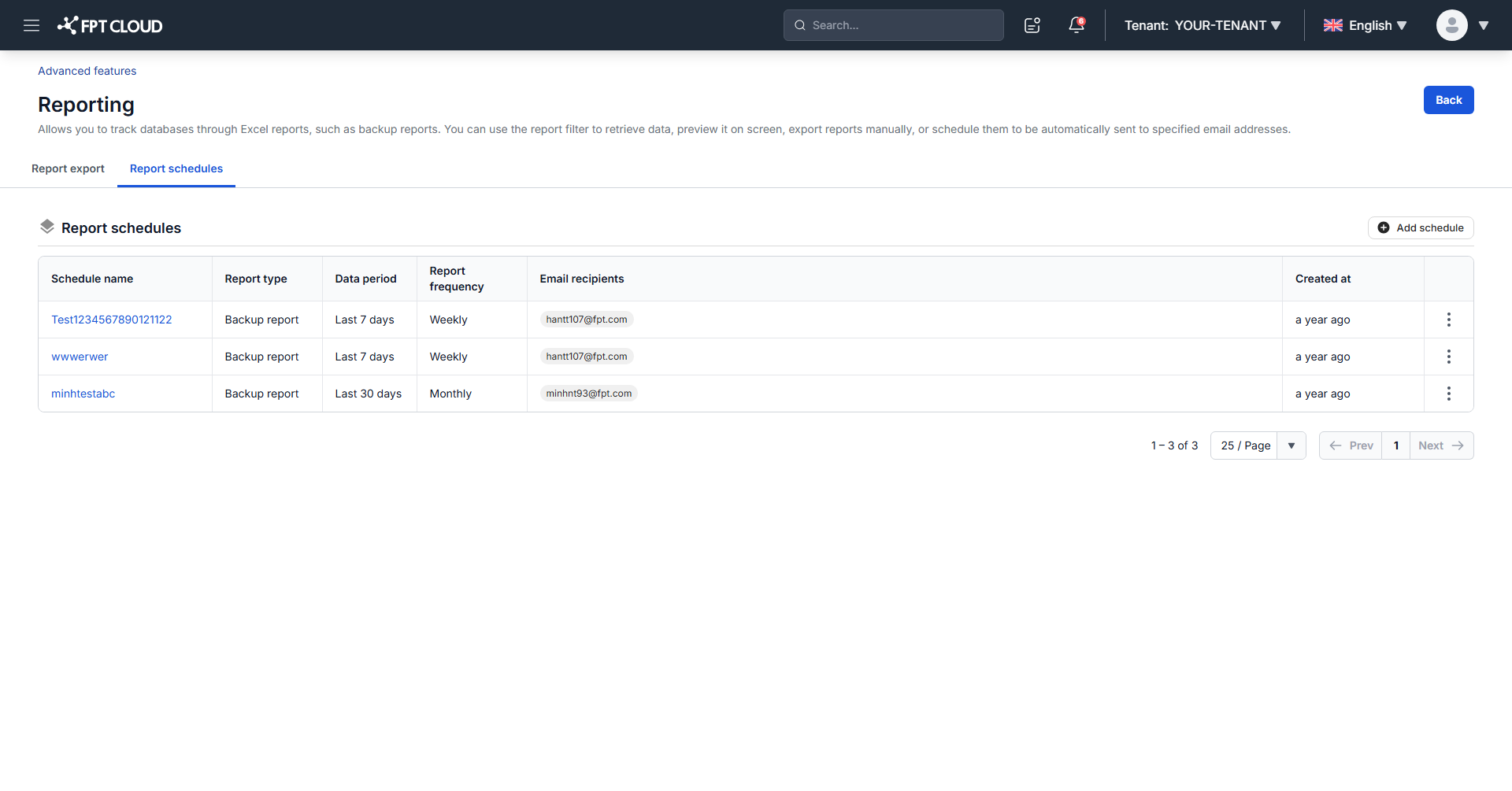The height and width of the screenshot is (791, 1512).
Task: Select page number 1
Action: pos(1396,445)
